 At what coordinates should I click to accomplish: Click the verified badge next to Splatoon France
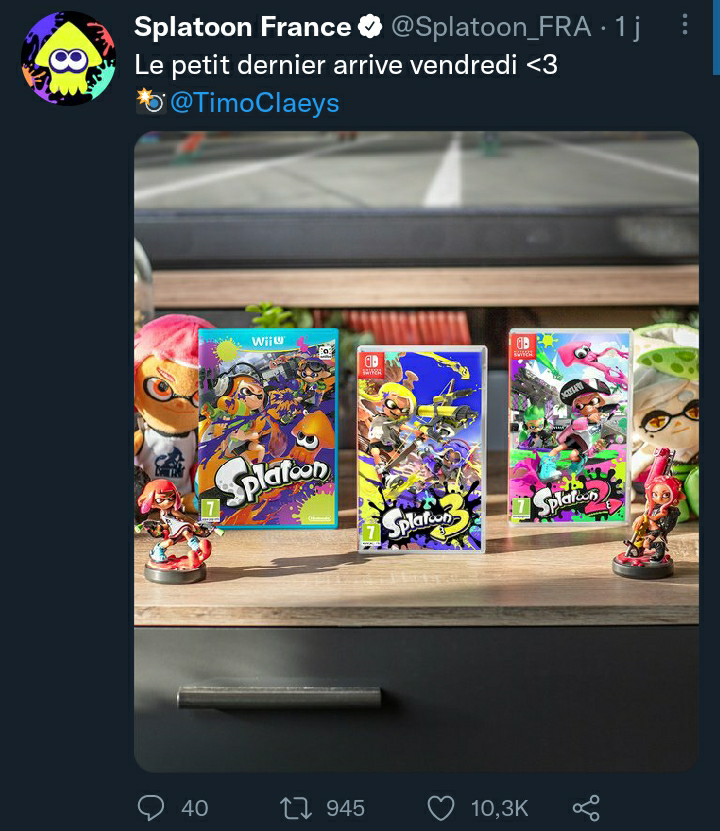point(370,26)
